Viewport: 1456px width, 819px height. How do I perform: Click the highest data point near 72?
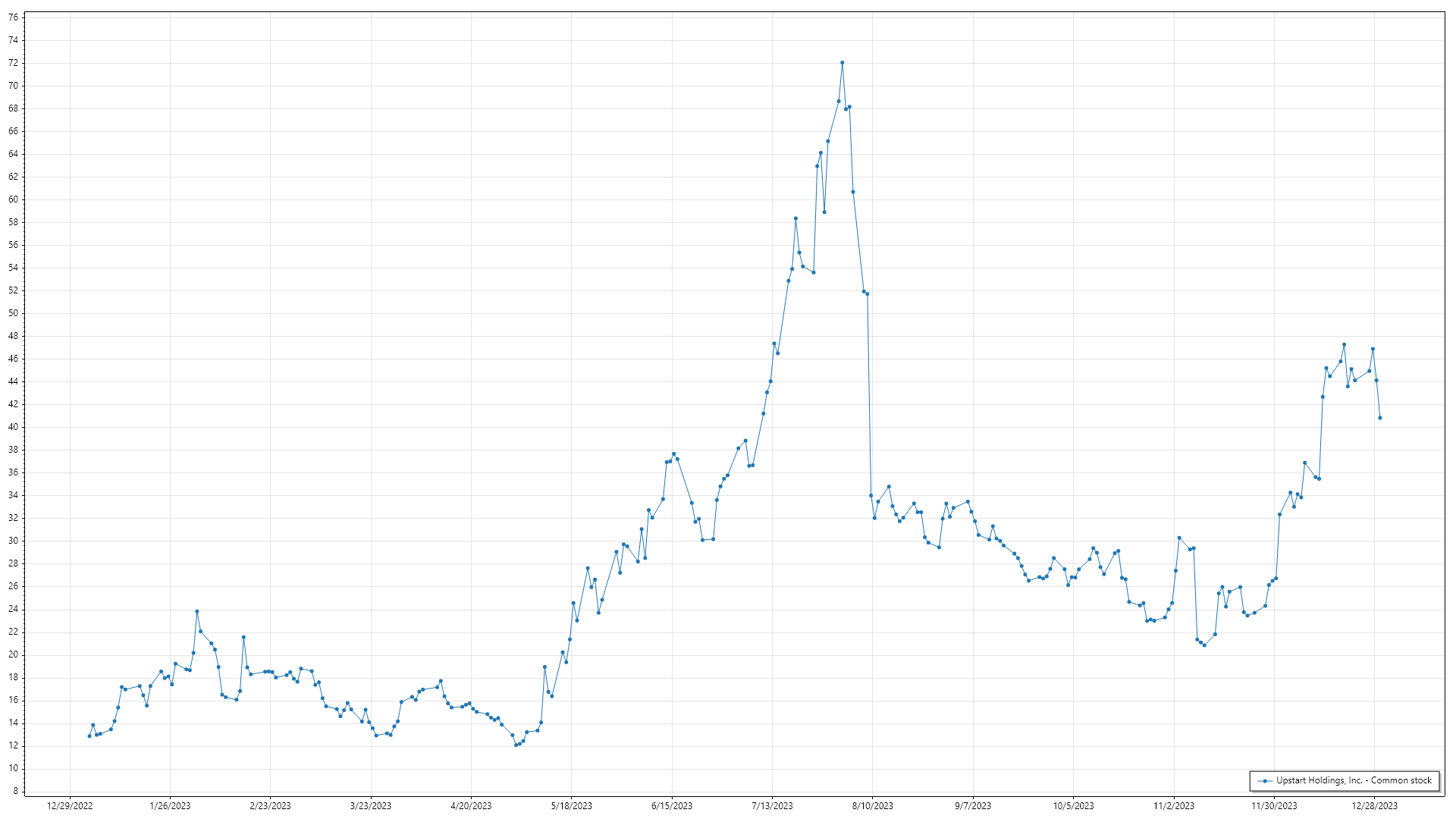pos(842,63)
